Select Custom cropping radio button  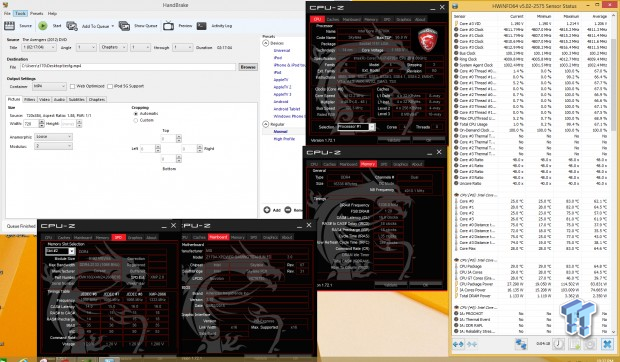(136, 120)
